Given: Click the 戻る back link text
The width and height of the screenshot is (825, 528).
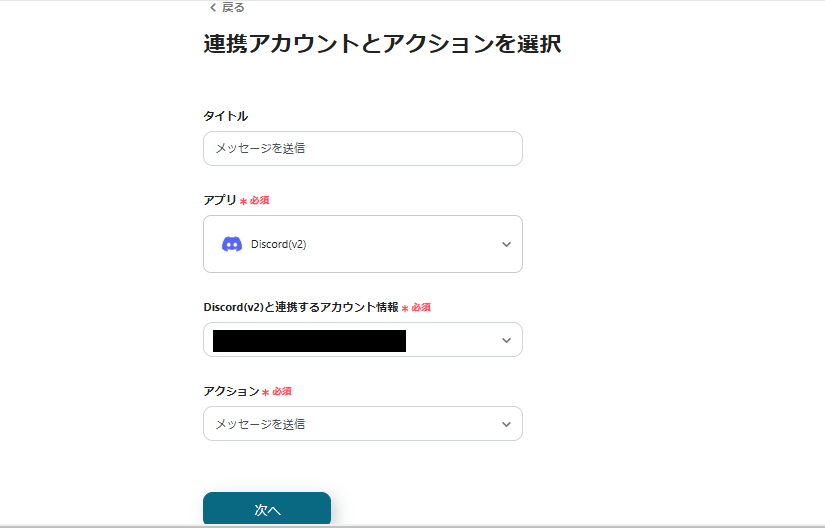Looking at the screenshot, I should coord(233,7).
